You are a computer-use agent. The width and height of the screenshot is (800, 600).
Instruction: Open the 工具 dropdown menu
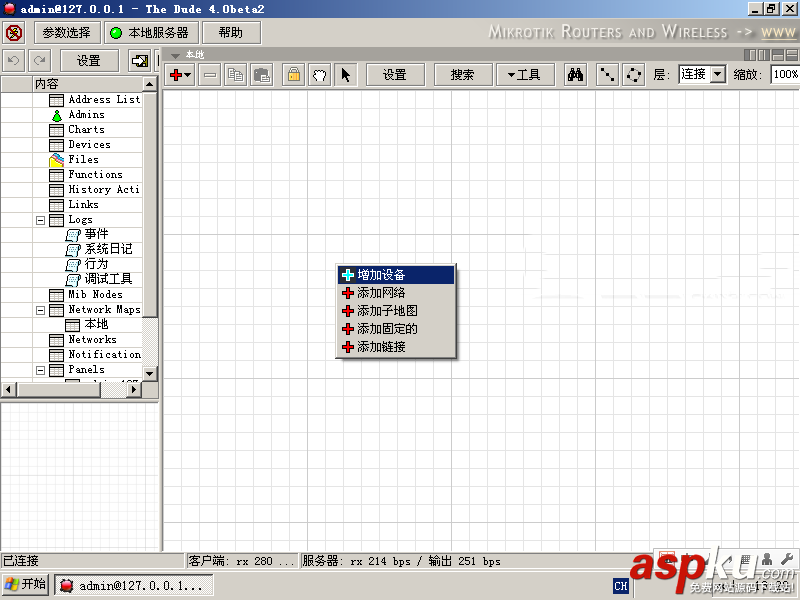524,75
